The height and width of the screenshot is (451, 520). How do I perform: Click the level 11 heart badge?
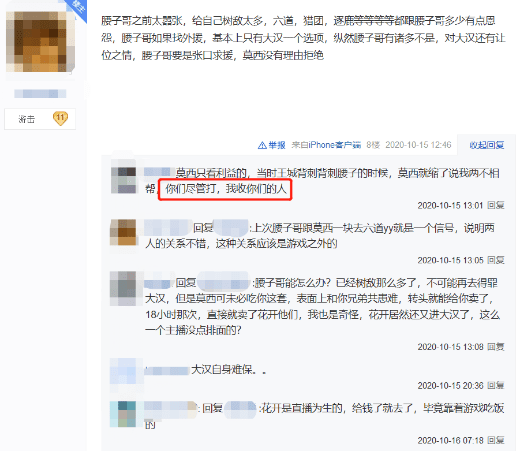pyautogui.click(x=60, y=118)
